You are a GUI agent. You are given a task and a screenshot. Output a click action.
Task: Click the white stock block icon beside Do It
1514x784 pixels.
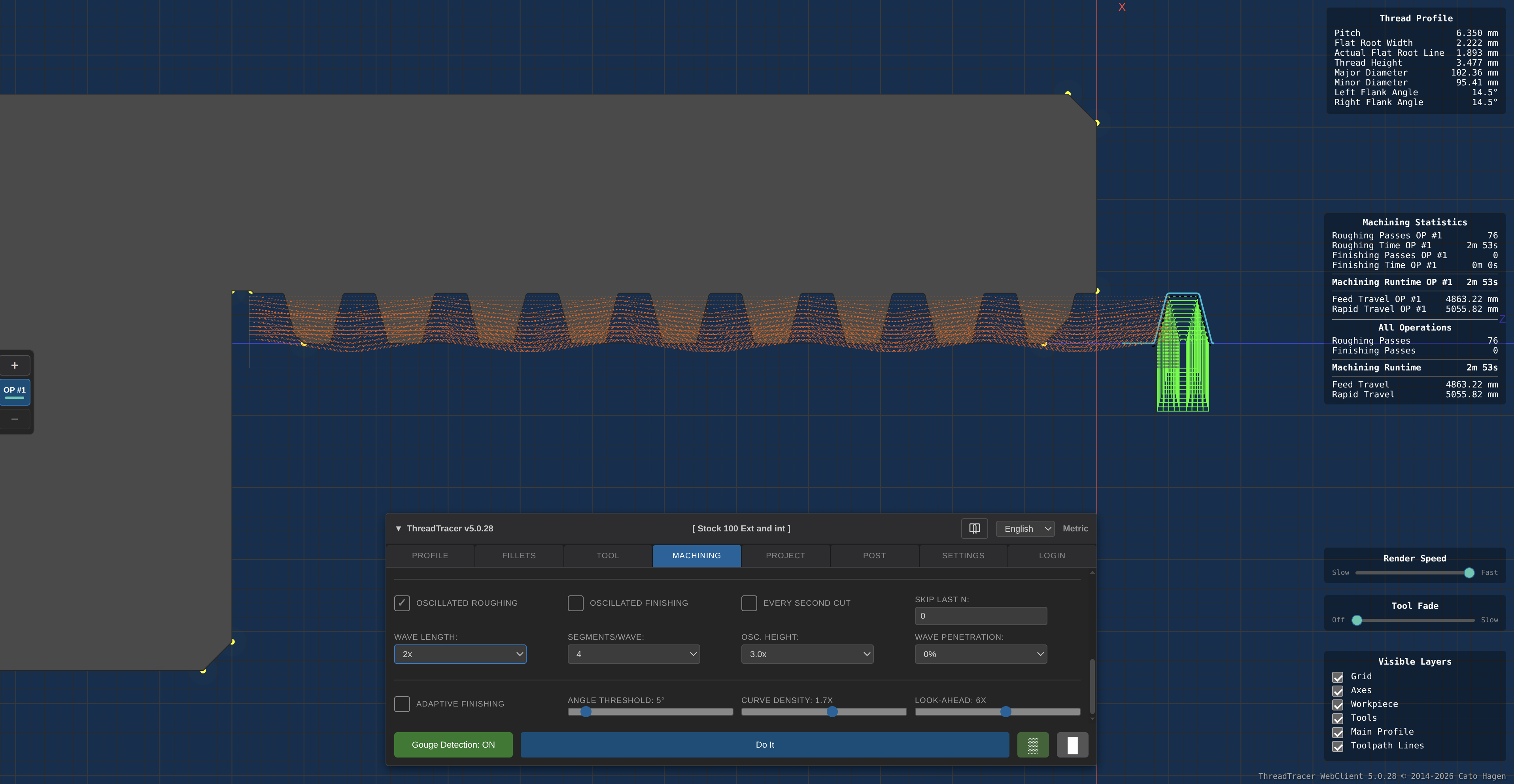(1072, 744)
